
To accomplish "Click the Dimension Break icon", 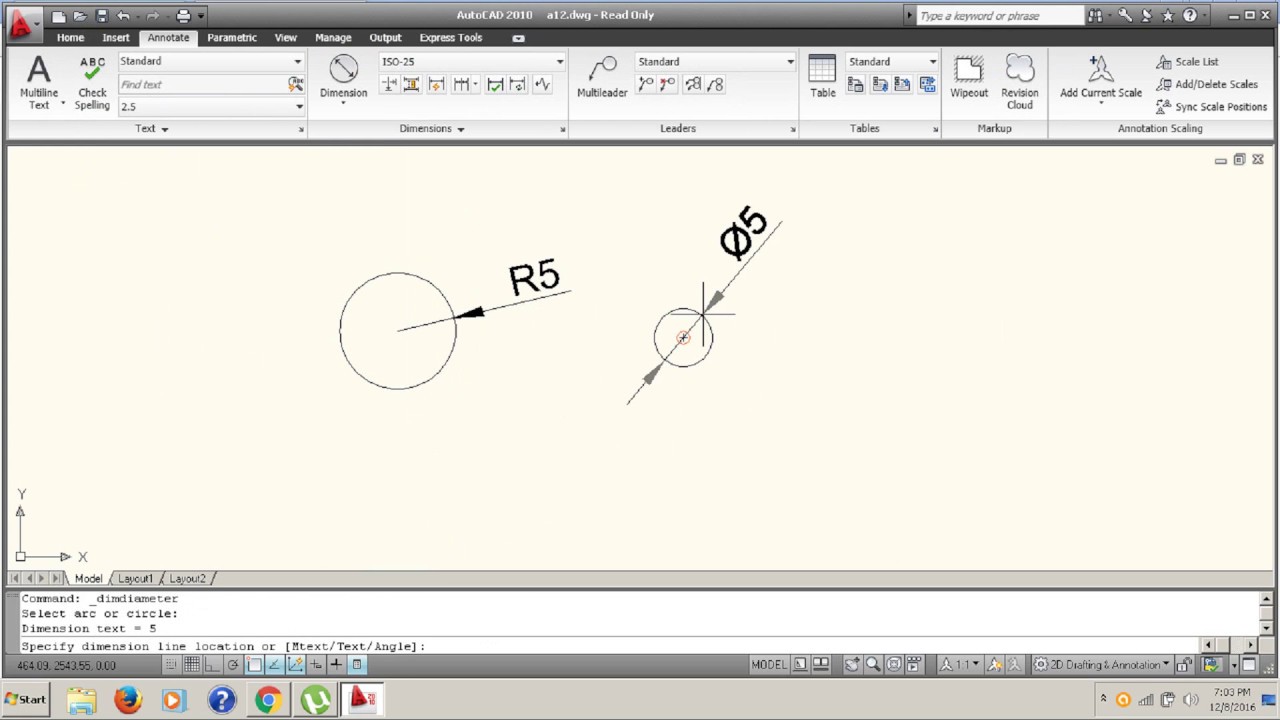I will point(389,85).
